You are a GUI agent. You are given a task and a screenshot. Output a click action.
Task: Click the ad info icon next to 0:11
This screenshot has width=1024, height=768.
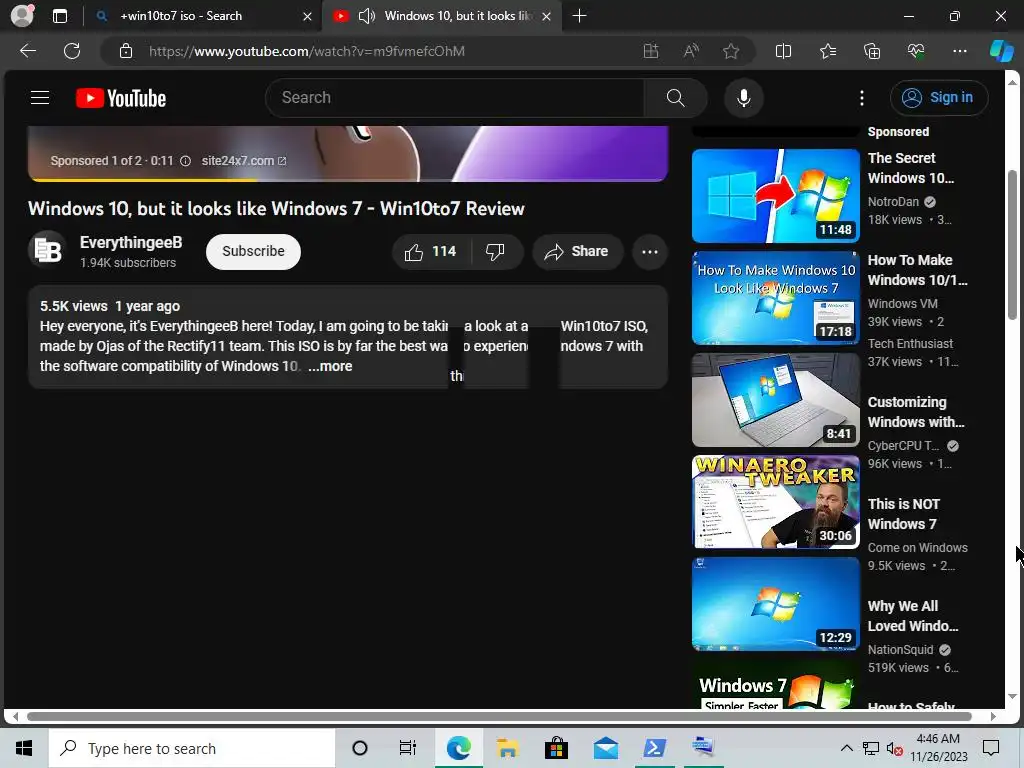[x=185, y=161]
